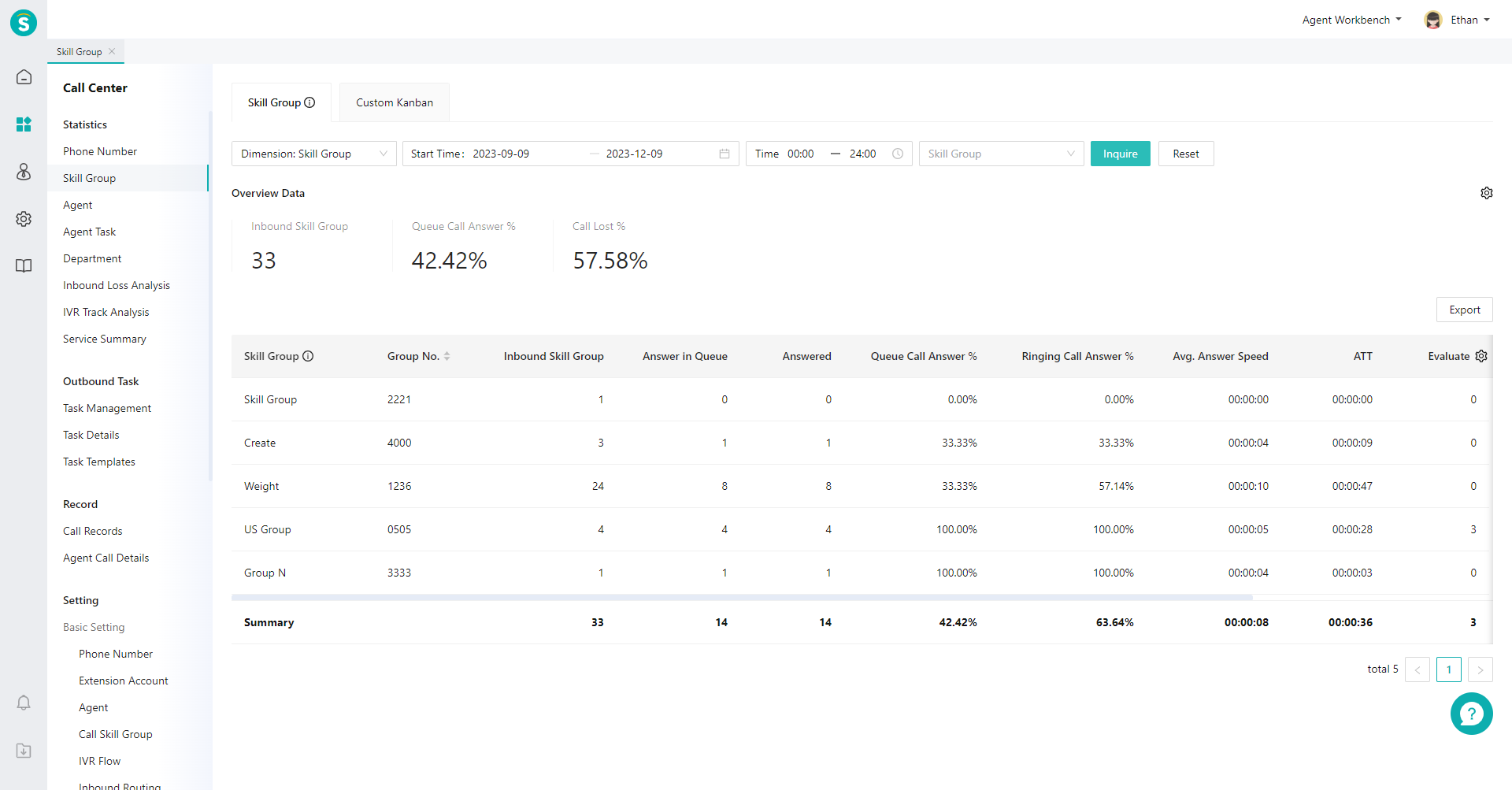Click the 57.58% Call Lost value
Viewport: 1512px width, 790px height.
click(x=610, y=261)
